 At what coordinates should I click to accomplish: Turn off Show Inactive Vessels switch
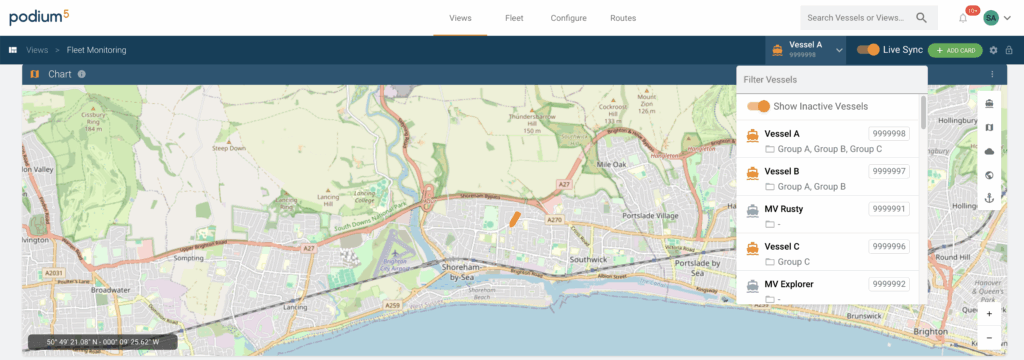click(758, 106)
